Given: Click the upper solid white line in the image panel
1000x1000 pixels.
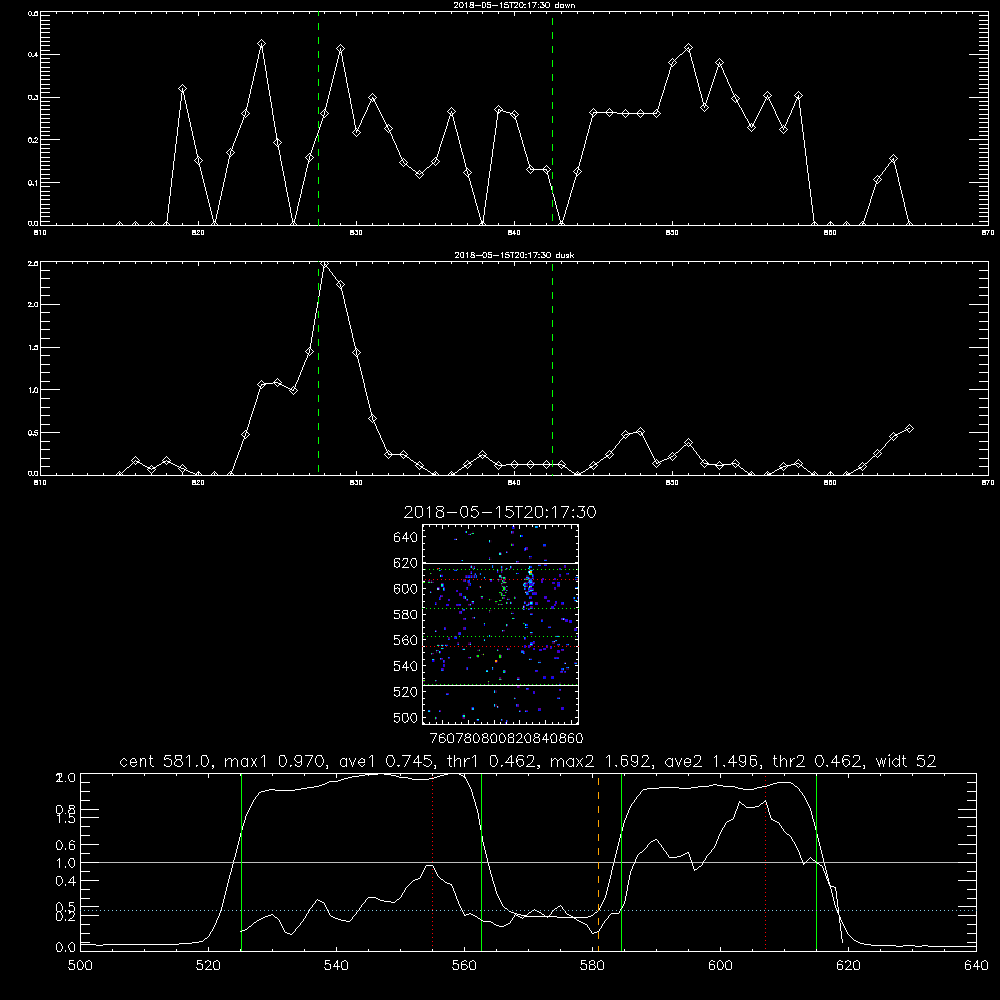Looking at the screenshot, I should coord(500,563).
